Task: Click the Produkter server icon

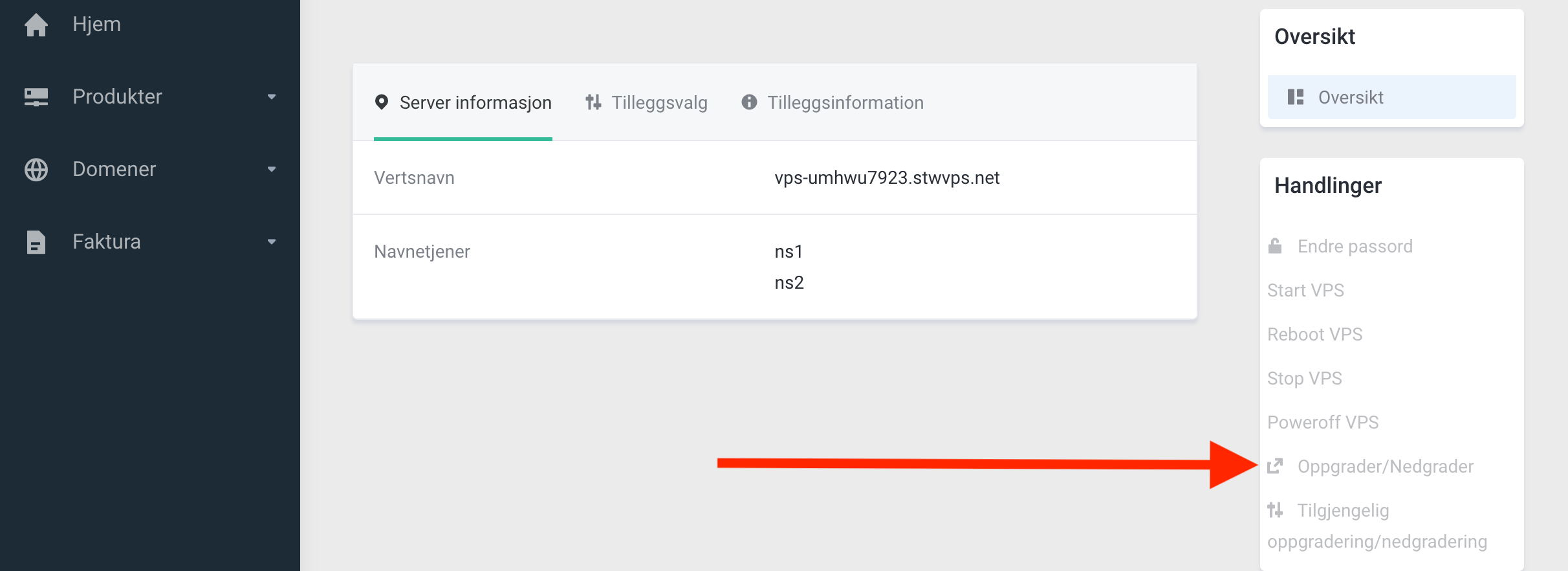Action: click(x=36, y=97)
